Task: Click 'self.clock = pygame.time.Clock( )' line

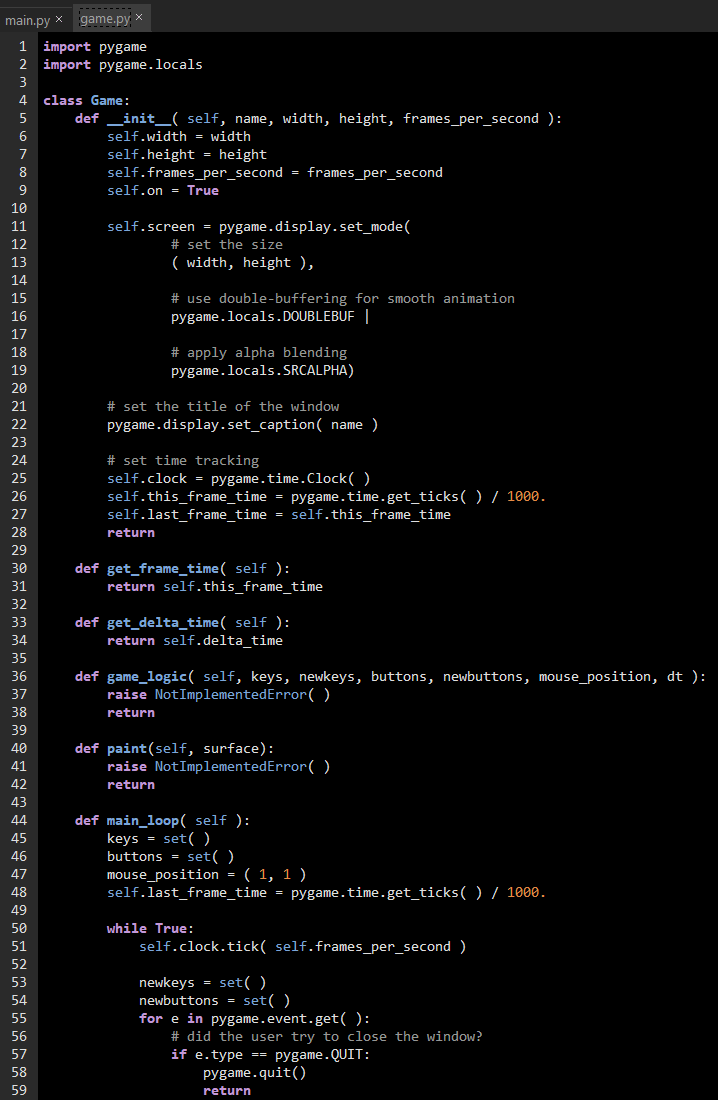Action: pos(239,478)
